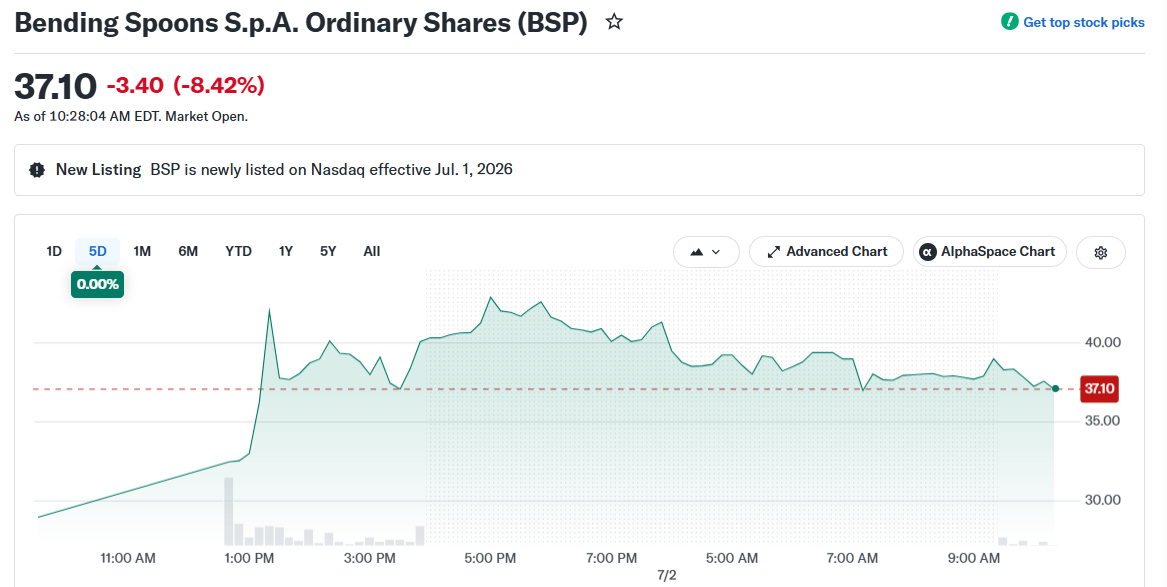The image size is (1167, 587).
Task: Click the 9:00 AM time axis label
Action: point(973,558)
